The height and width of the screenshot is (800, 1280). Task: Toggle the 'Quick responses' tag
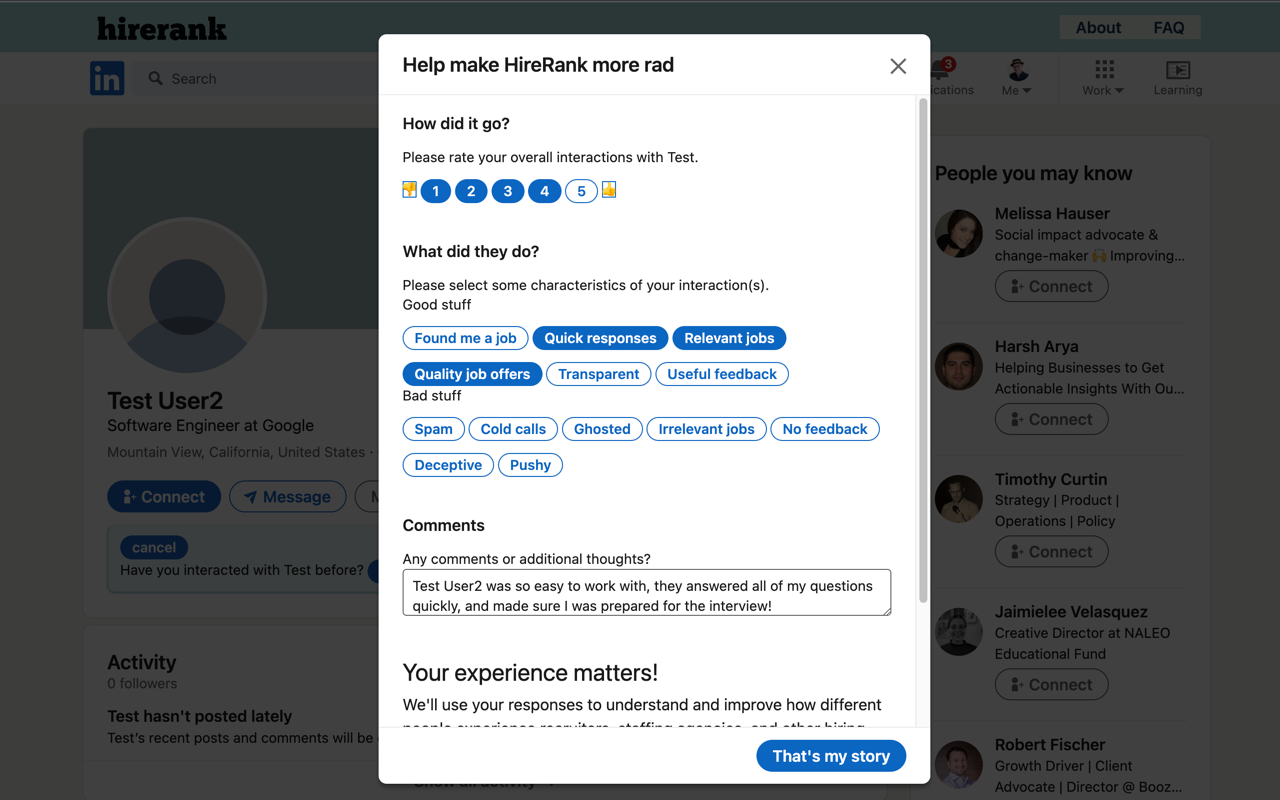[x=601, y=338]
